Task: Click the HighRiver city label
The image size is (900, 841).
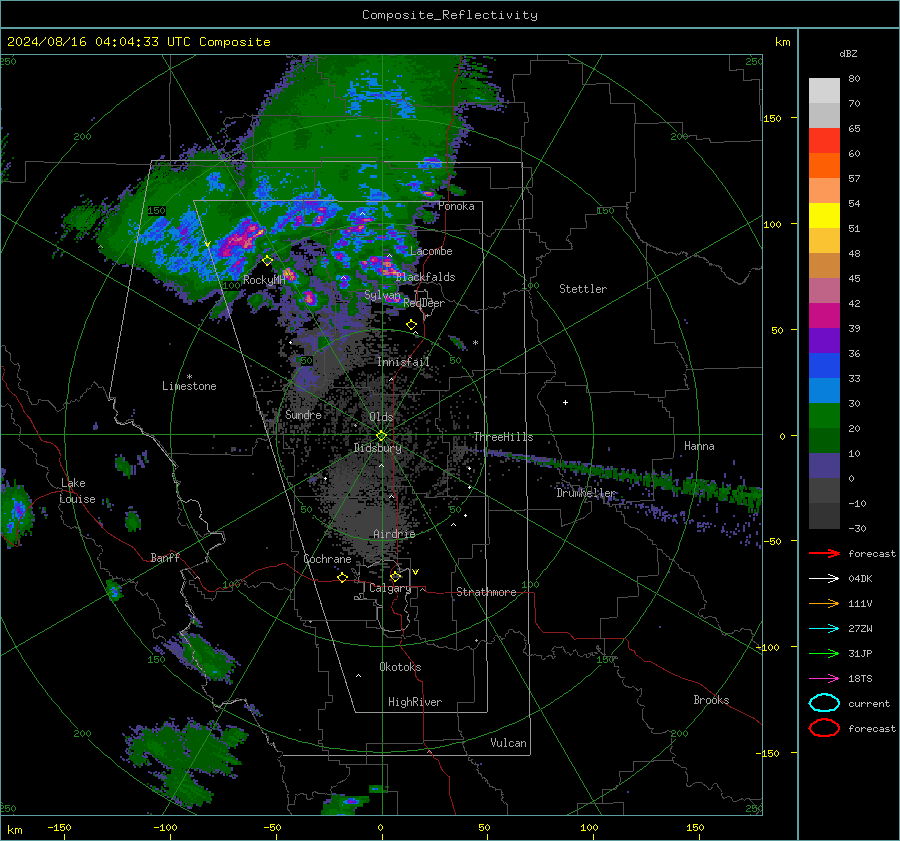Action: click(x=415, y=702)
